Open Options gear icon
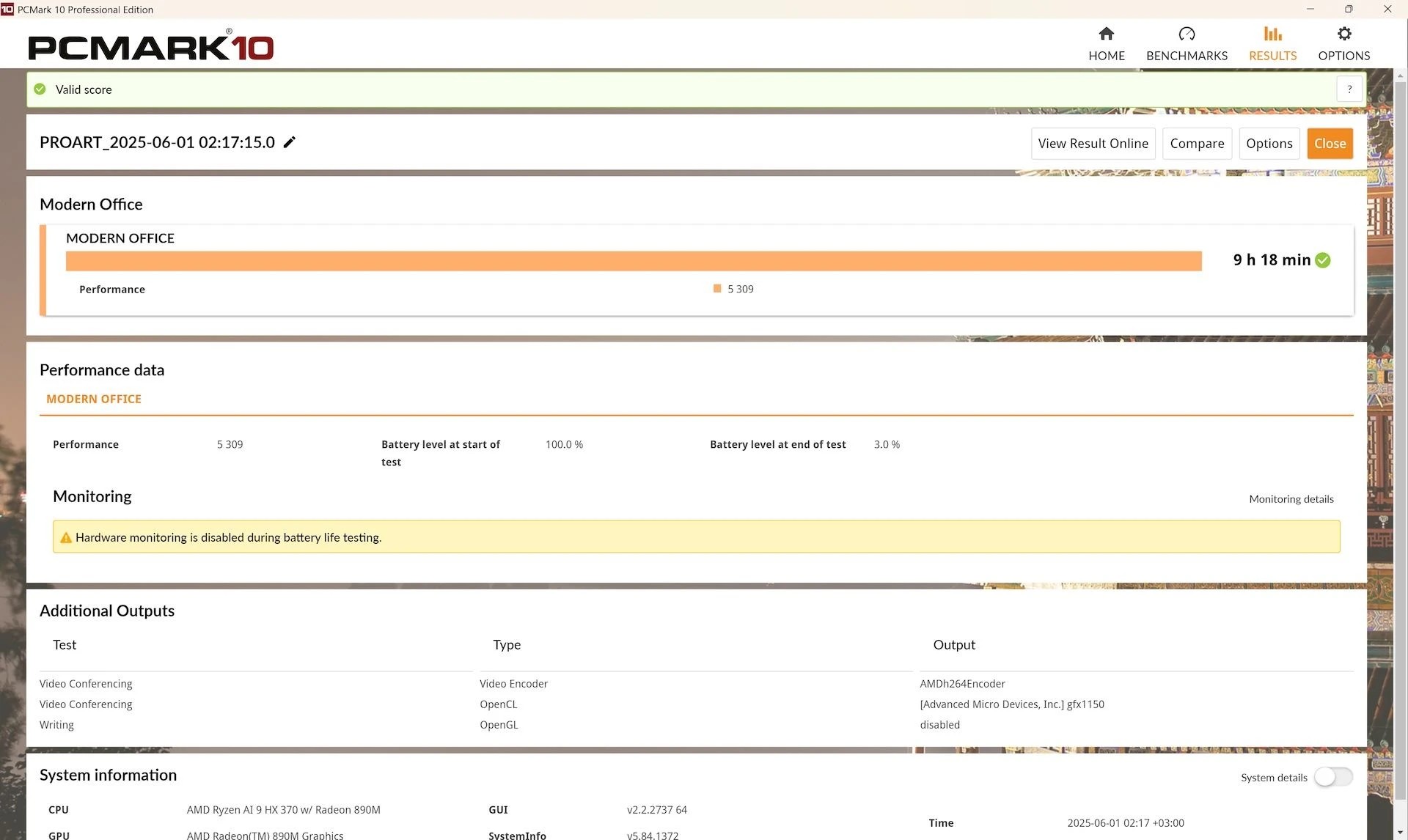 click(x=1343, y=34)
